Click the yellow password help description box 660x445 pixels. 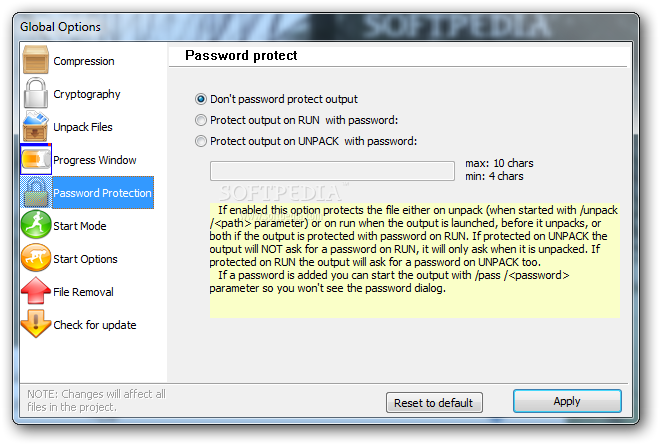[415, 260]
